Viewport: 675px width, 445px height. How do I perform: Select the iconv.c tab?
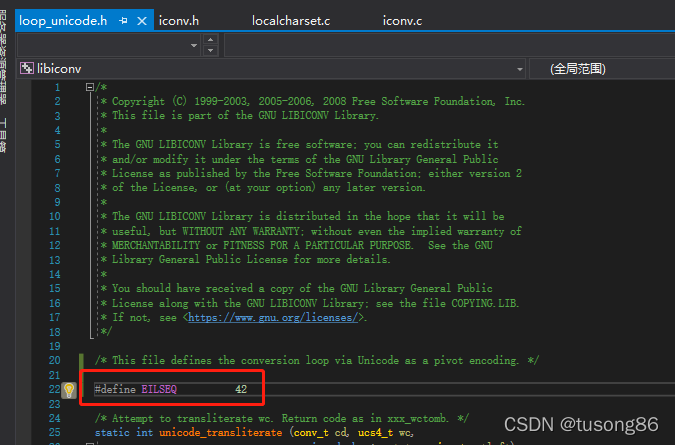pos(403,21)
